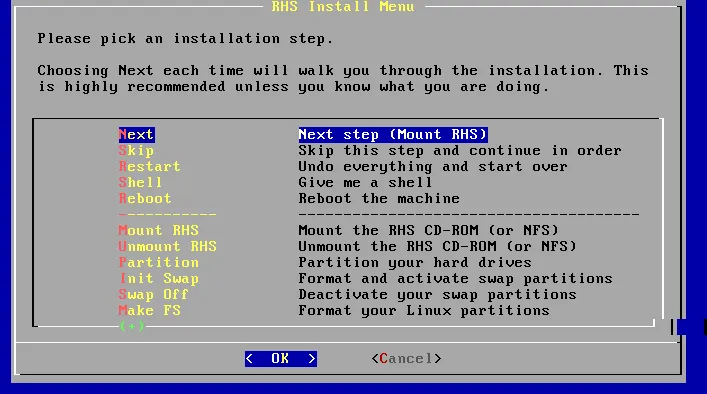Click 'Mount the RHS CD-ROM (or NFS)' text
Screen dimensions: 707x394
click(x=428, y=230)
